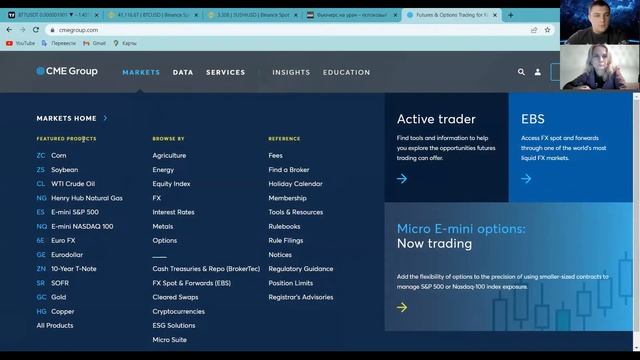Open Cleared Swaps link
The width and height of the screenshot is (640, 360).
(x=176, y=298)
